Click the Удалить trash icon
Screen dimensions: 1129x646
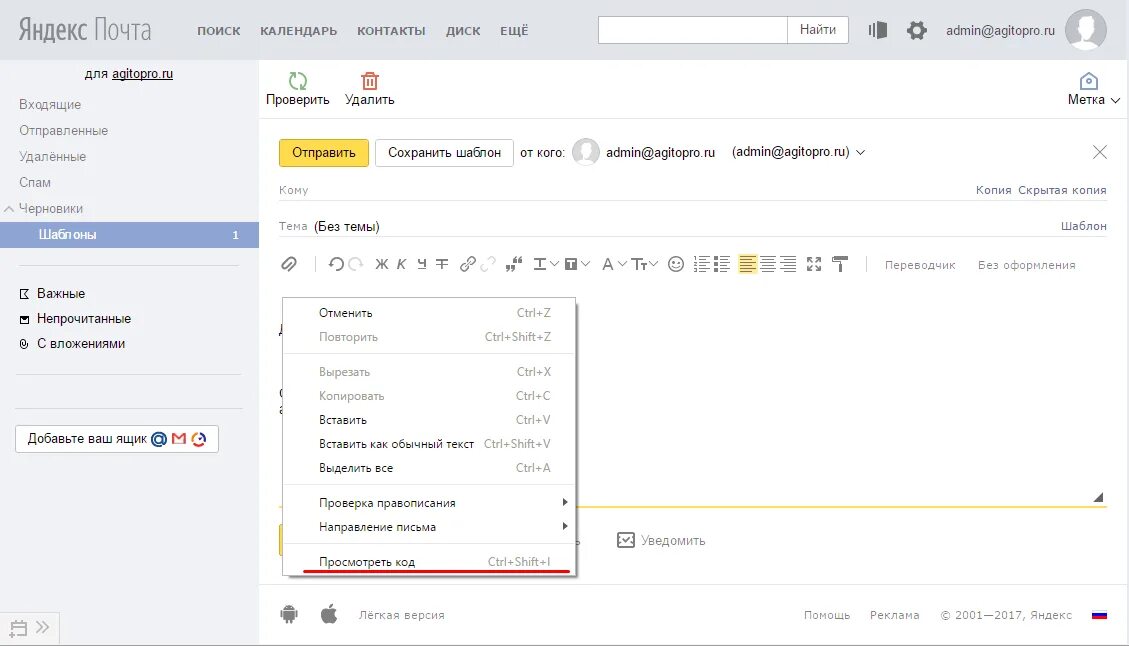[369, 81]
